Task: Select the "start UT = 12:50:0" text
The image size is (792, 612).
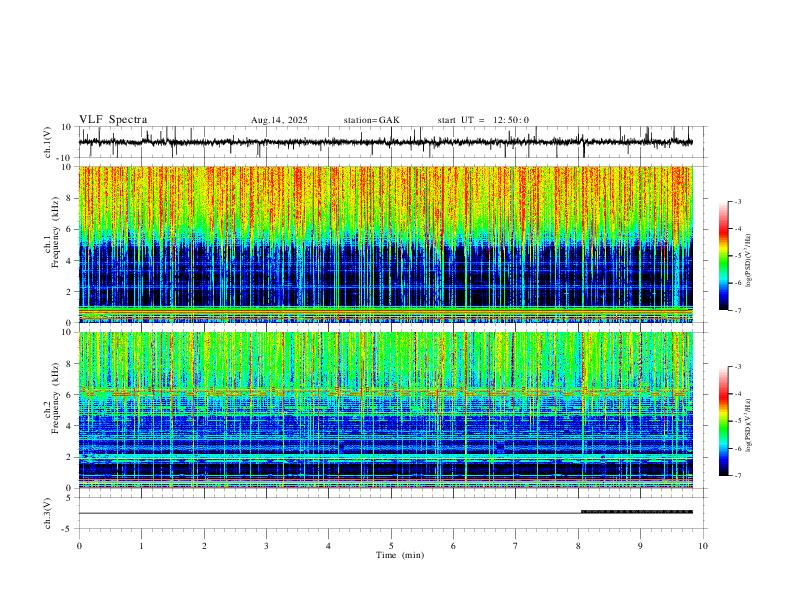Action: pyautogui.click(x=483, y=120)
